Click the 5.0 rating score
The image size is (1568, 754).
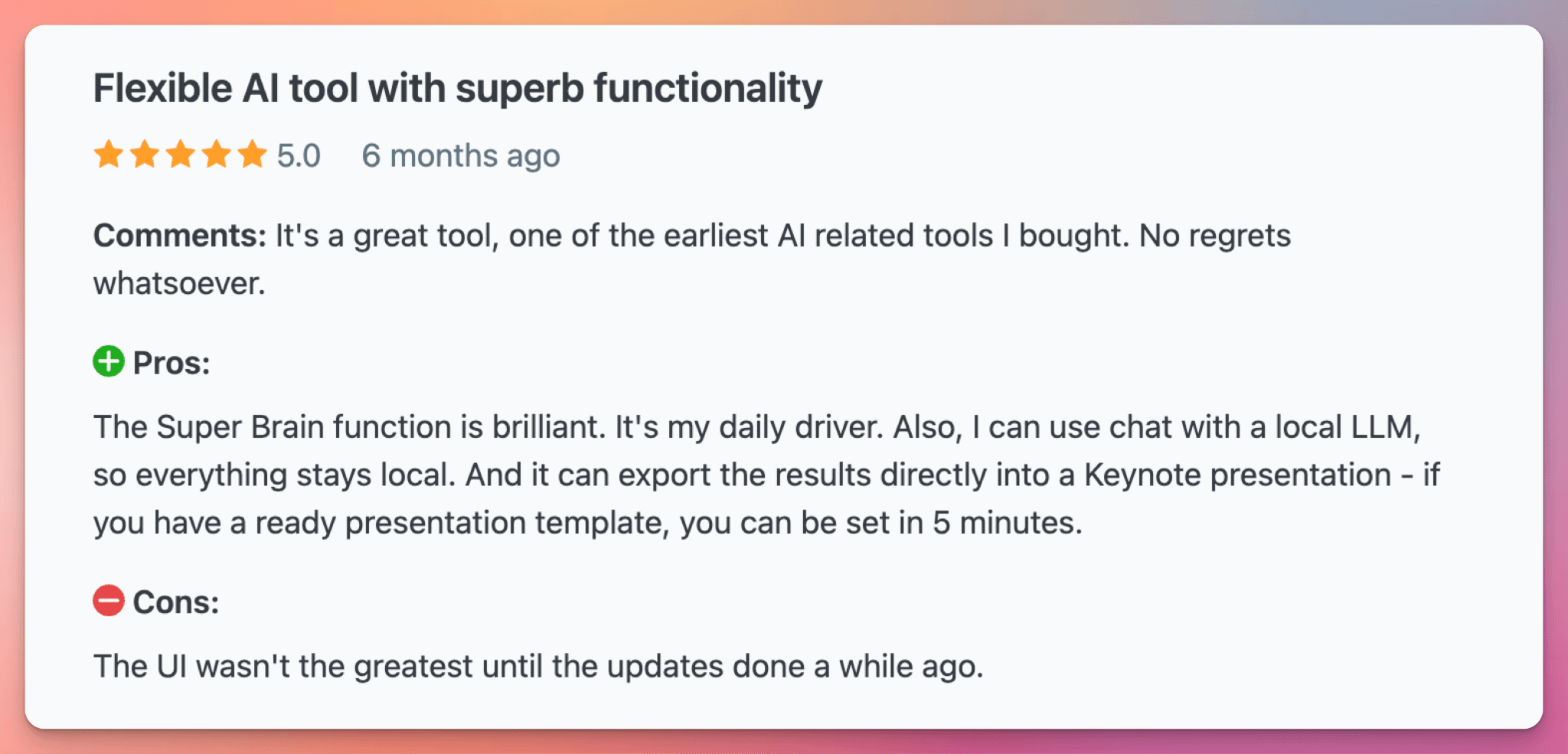(299, 155)
